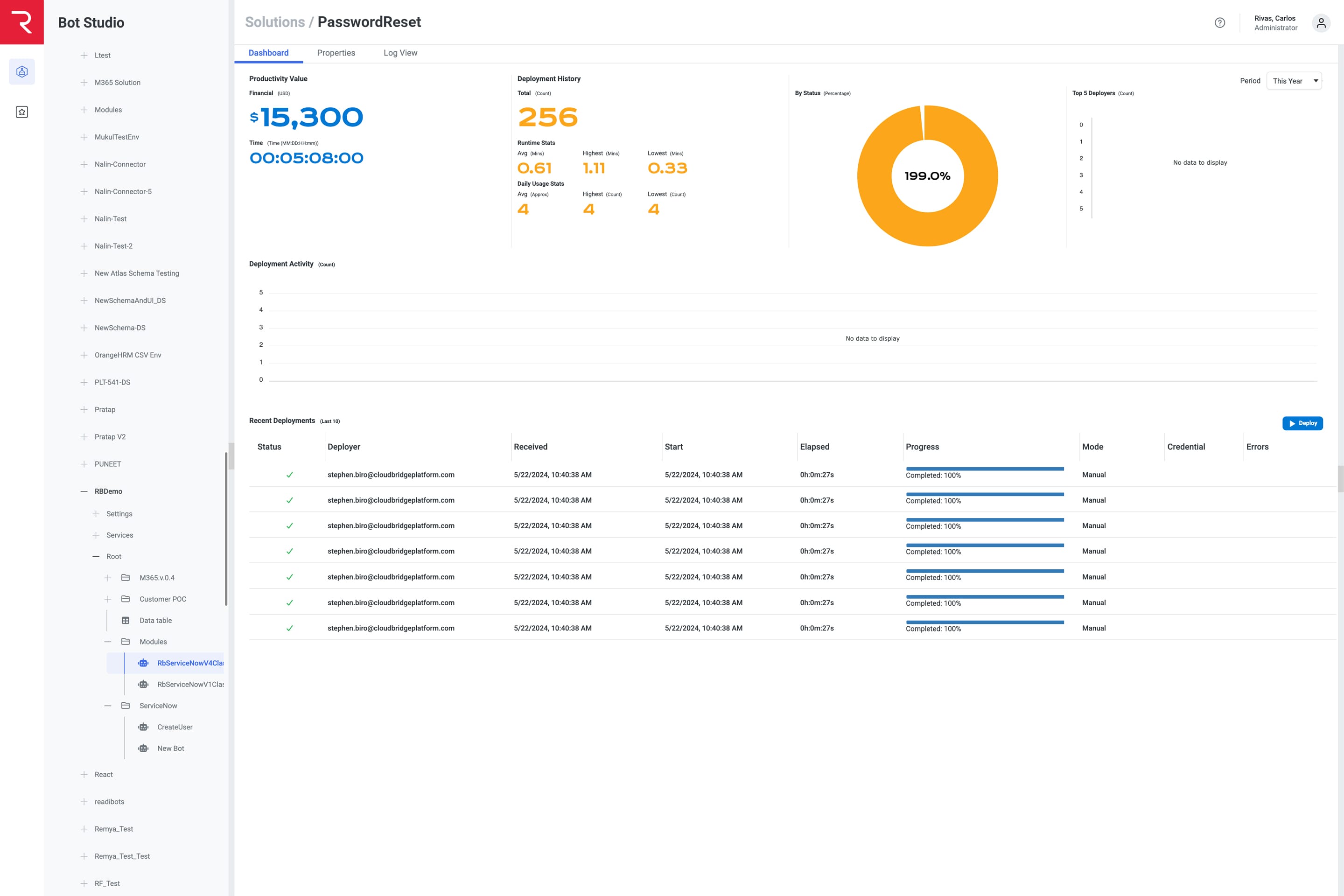Select the Nalin-Connector-5 solution
The height and width of the screenshot is (896, 1344).
click(123, 191)
